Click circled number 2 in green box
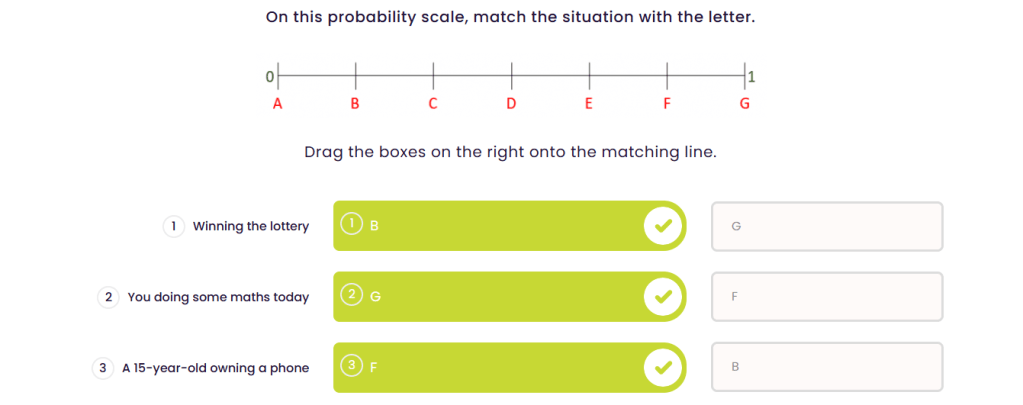The image size is (1023, 405). pyautogui.click(x=351, y=296)
